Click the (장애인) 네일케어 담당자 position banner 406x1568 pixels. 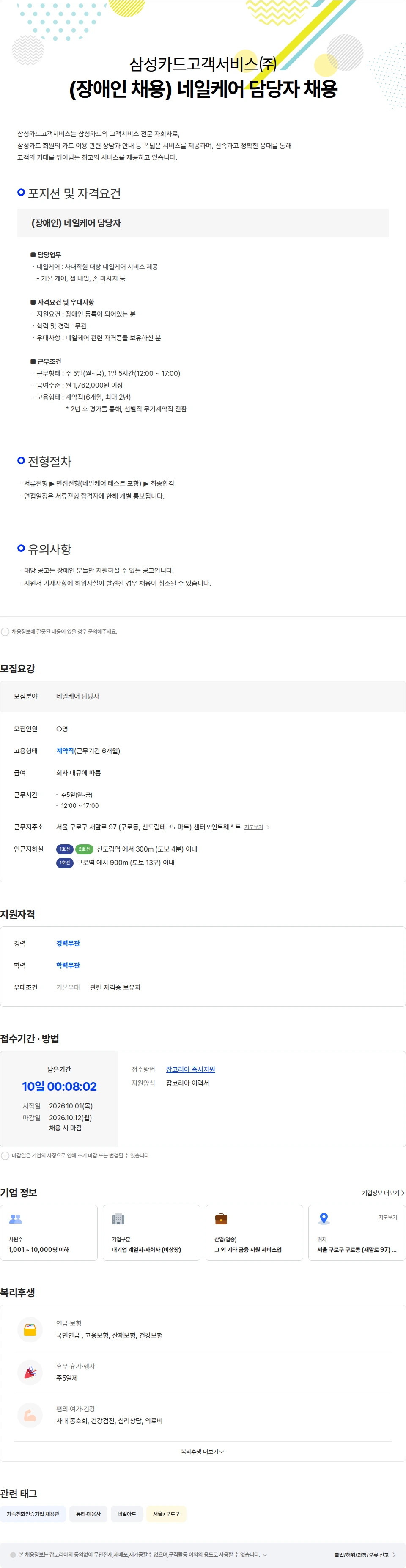pos(203,223)
